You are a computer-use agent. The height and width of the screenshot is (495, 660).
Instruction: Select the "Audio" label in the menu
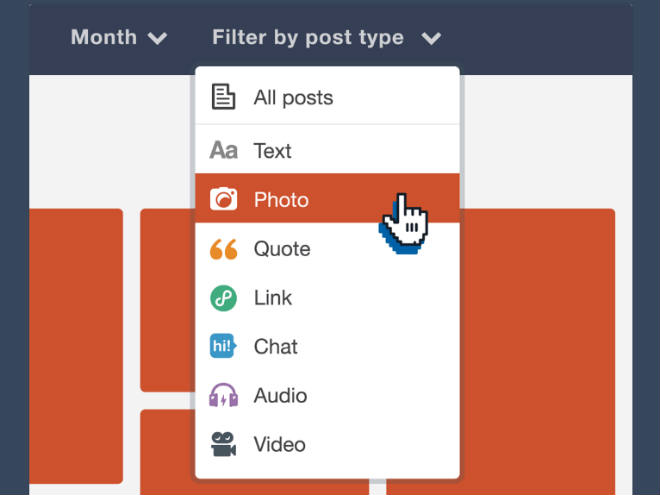(x=280, y=396)
